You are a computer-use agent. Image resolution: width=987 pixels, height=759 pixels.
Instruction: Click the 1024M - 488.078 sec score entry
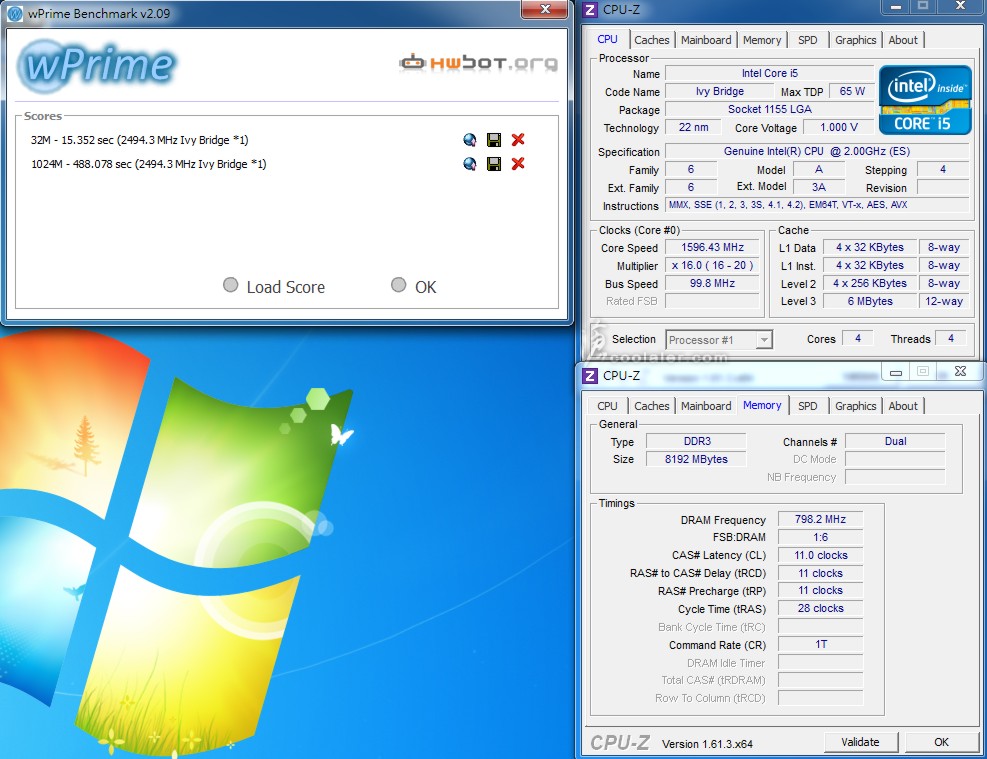coord(149,164)
